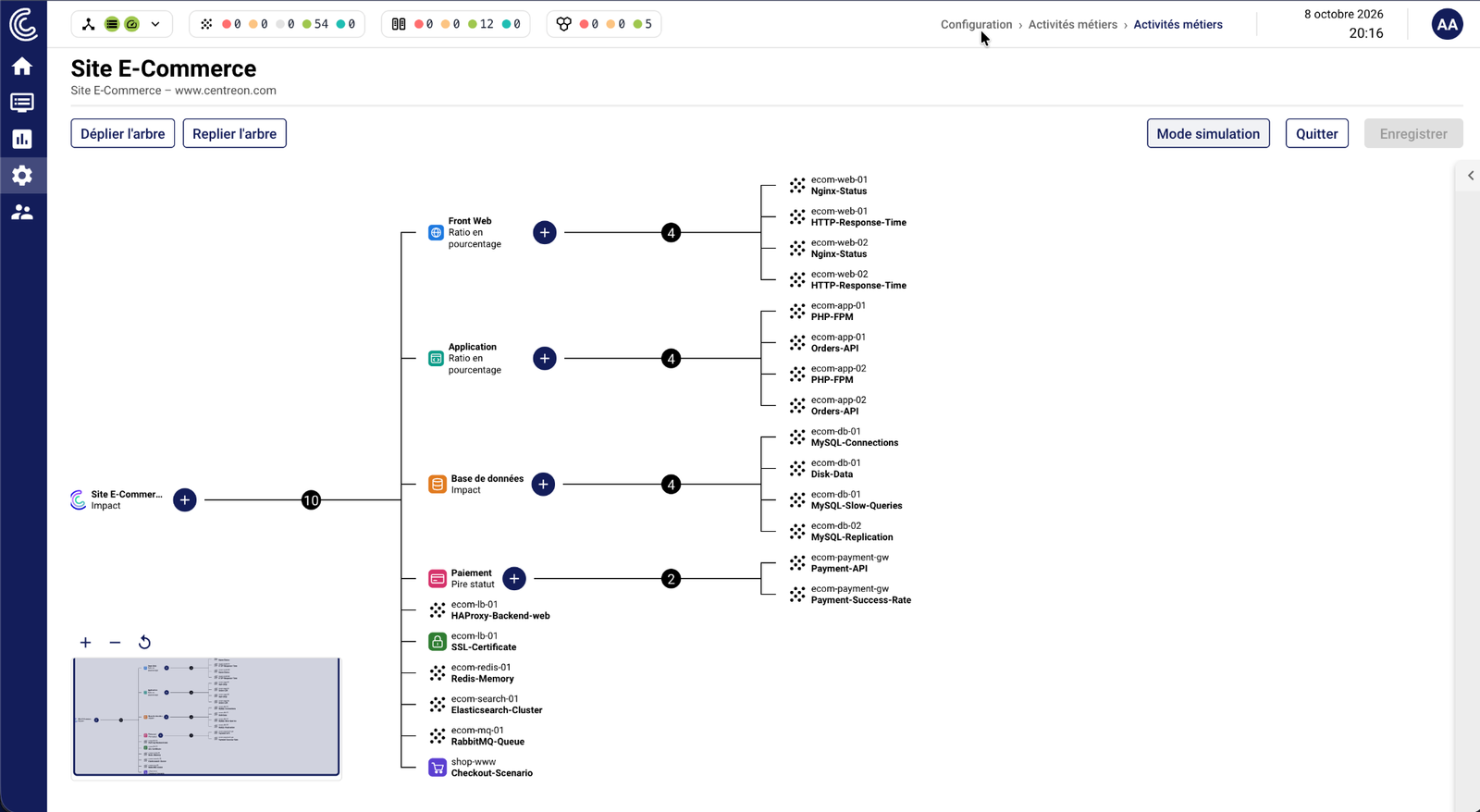1480x812 pixels.
Task: Expand the poller status dropdown
Action: (155, 24)
